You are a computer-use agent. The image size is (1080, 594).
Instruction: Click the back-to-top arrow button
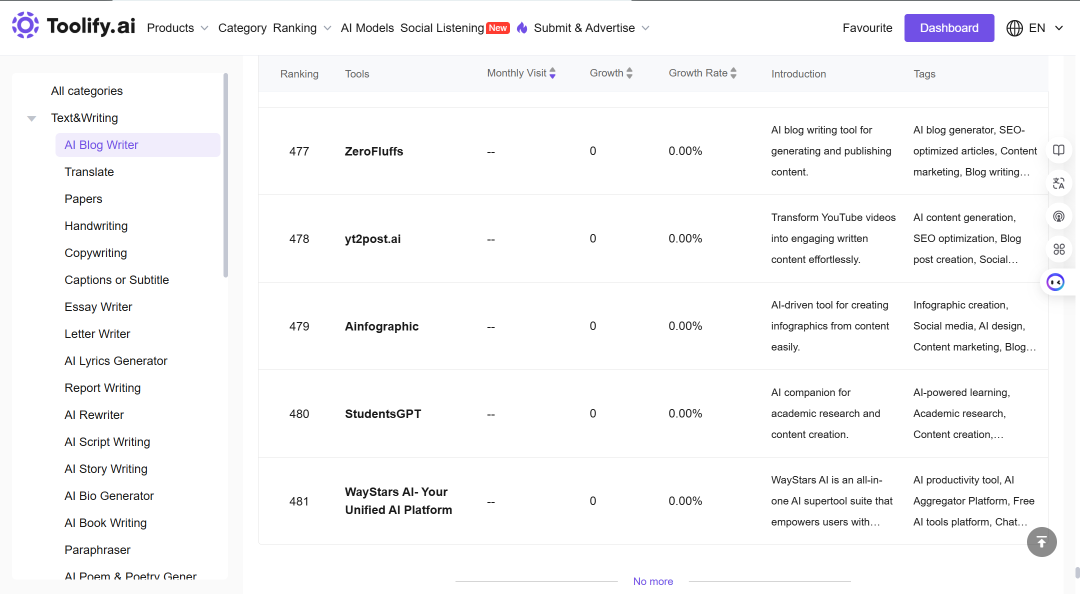pyautogui.click(x=1041, y=542)
